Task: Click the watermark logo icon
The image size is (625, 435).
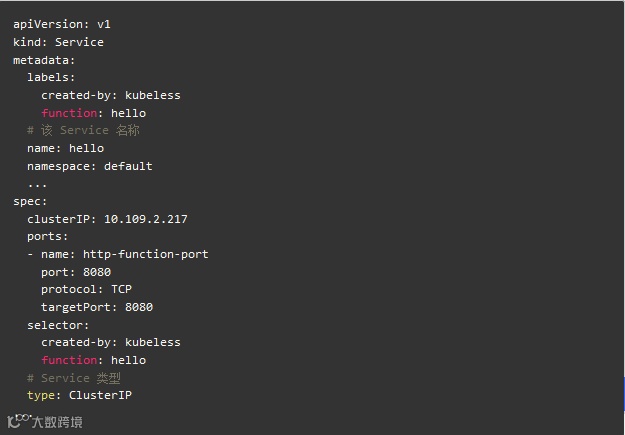Action: [19, 421]
